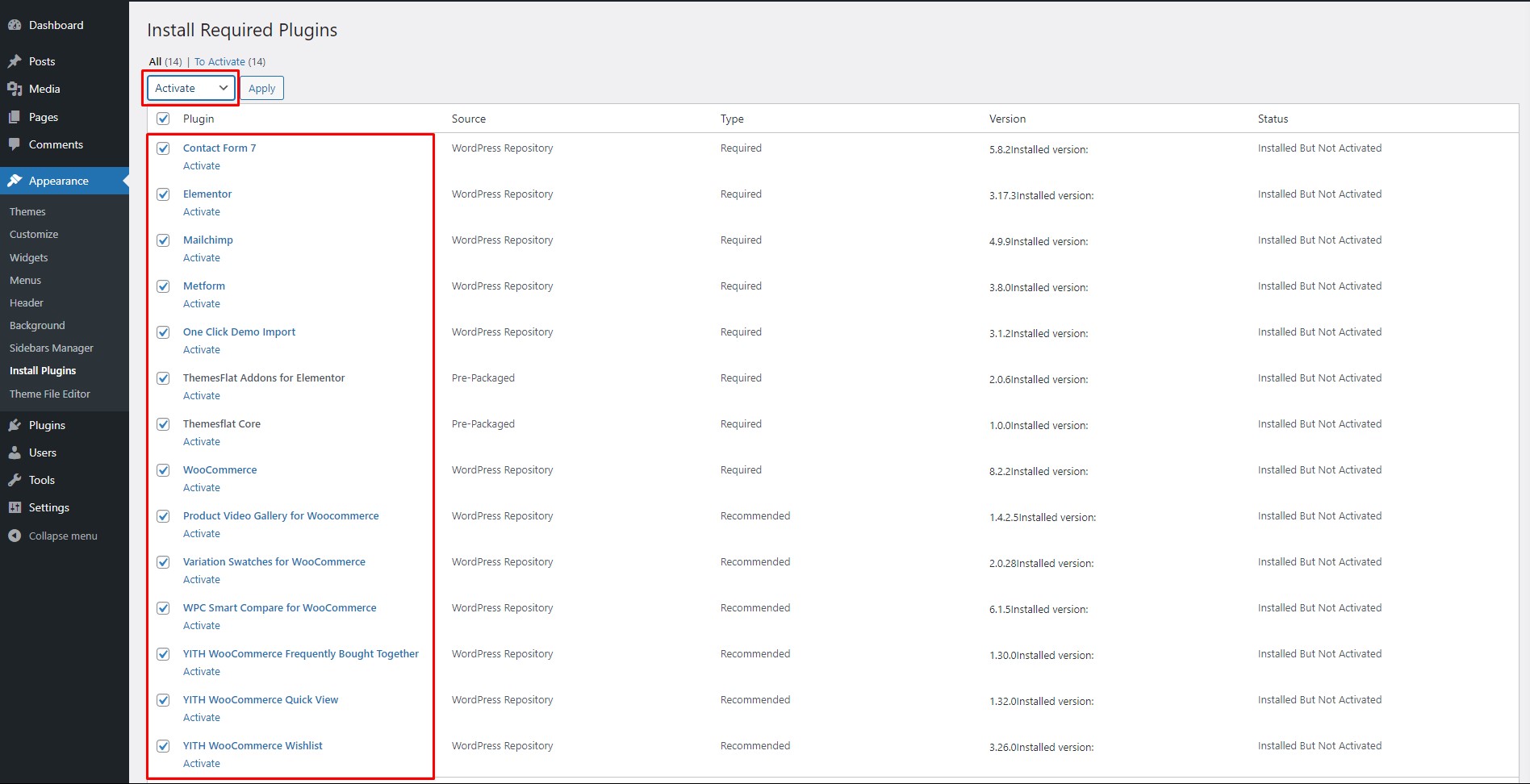The height and width of the screenshot is (784, 1530).
Task: Uncheck the Mailchimp plugin checkbox
Action: point(163,240)
